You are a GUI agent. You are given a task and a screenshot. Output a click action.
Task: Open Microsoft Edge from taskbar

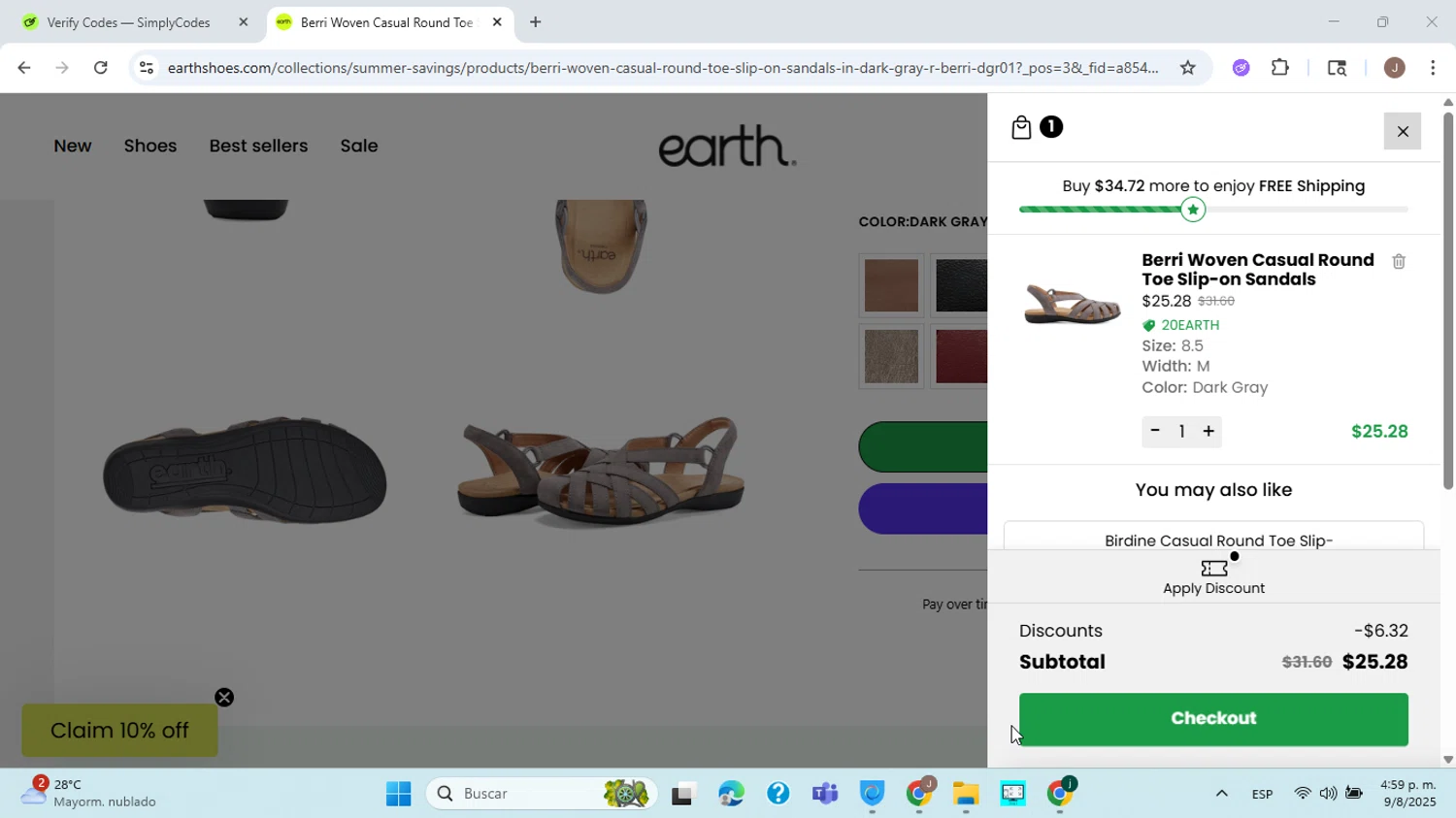(x=731, y=794)
